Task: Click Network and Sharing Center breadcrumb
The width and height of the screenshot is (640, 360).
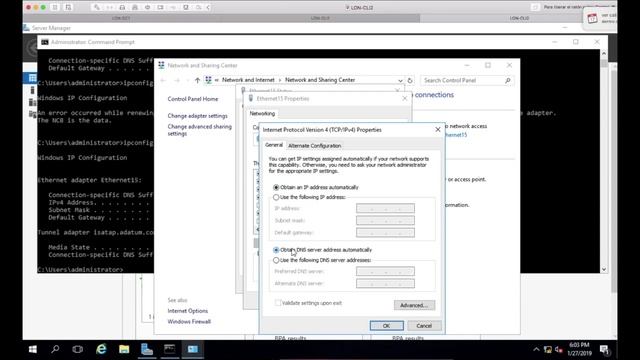Action: (320, 80)
